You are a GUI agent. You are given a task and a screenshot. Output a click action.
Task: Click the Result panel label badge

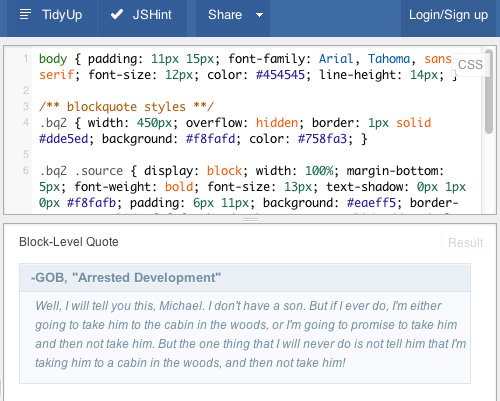click(x=465, y=243)
